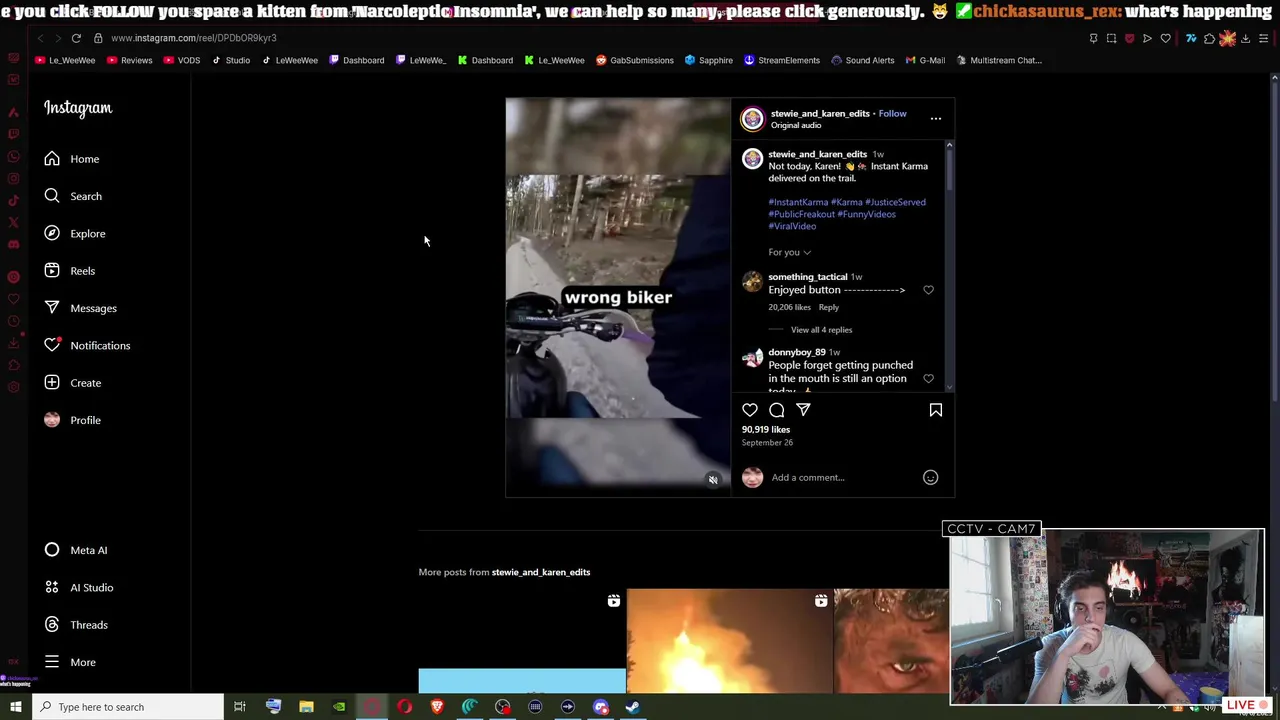Open Notifications panel
The width and height of the screenshot is (1280, 720).
[x=87, y=345]
